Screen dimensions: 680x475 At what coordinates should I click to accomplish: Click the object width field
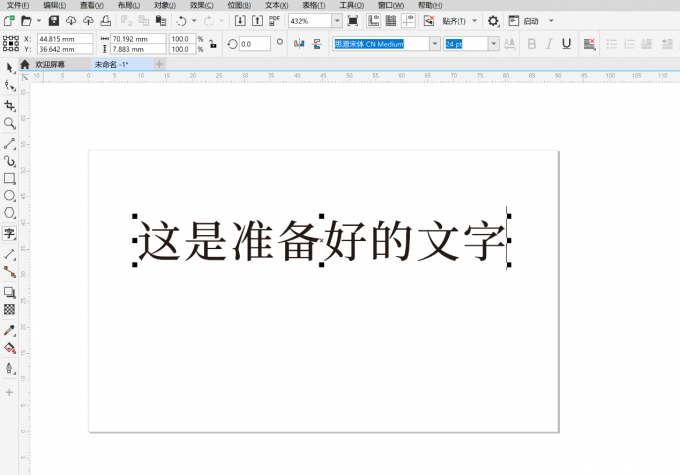pos(138,39)
